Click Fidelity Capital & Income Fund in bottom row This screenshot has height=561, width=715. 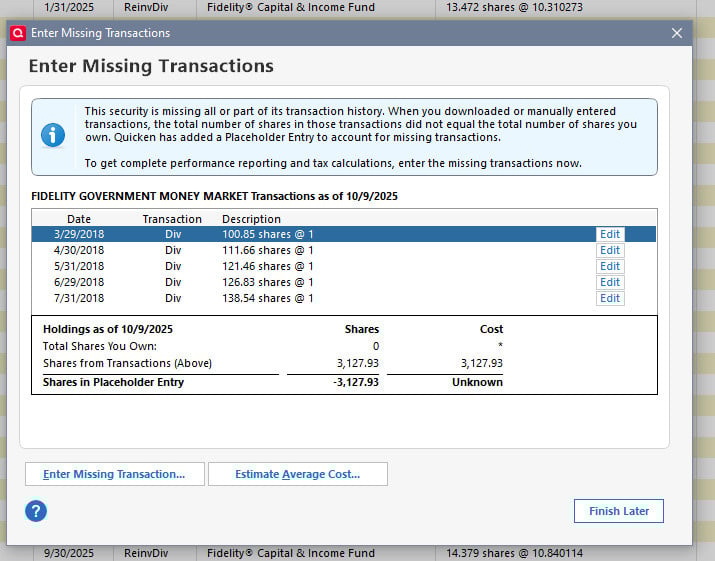point(290,553)
